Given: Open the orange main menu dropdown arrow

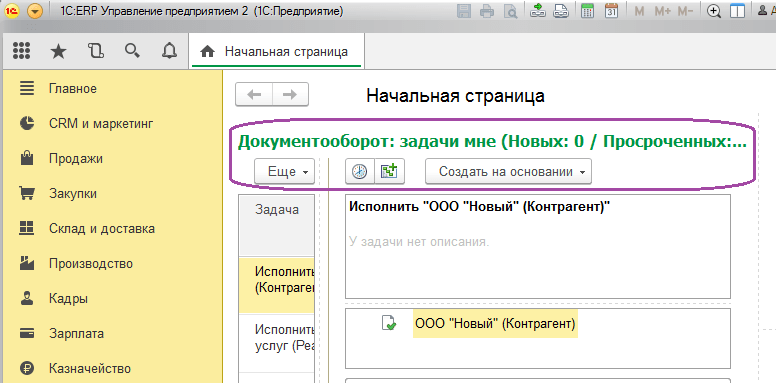Looking at the screenshot, I should click(x=35, y=11).
